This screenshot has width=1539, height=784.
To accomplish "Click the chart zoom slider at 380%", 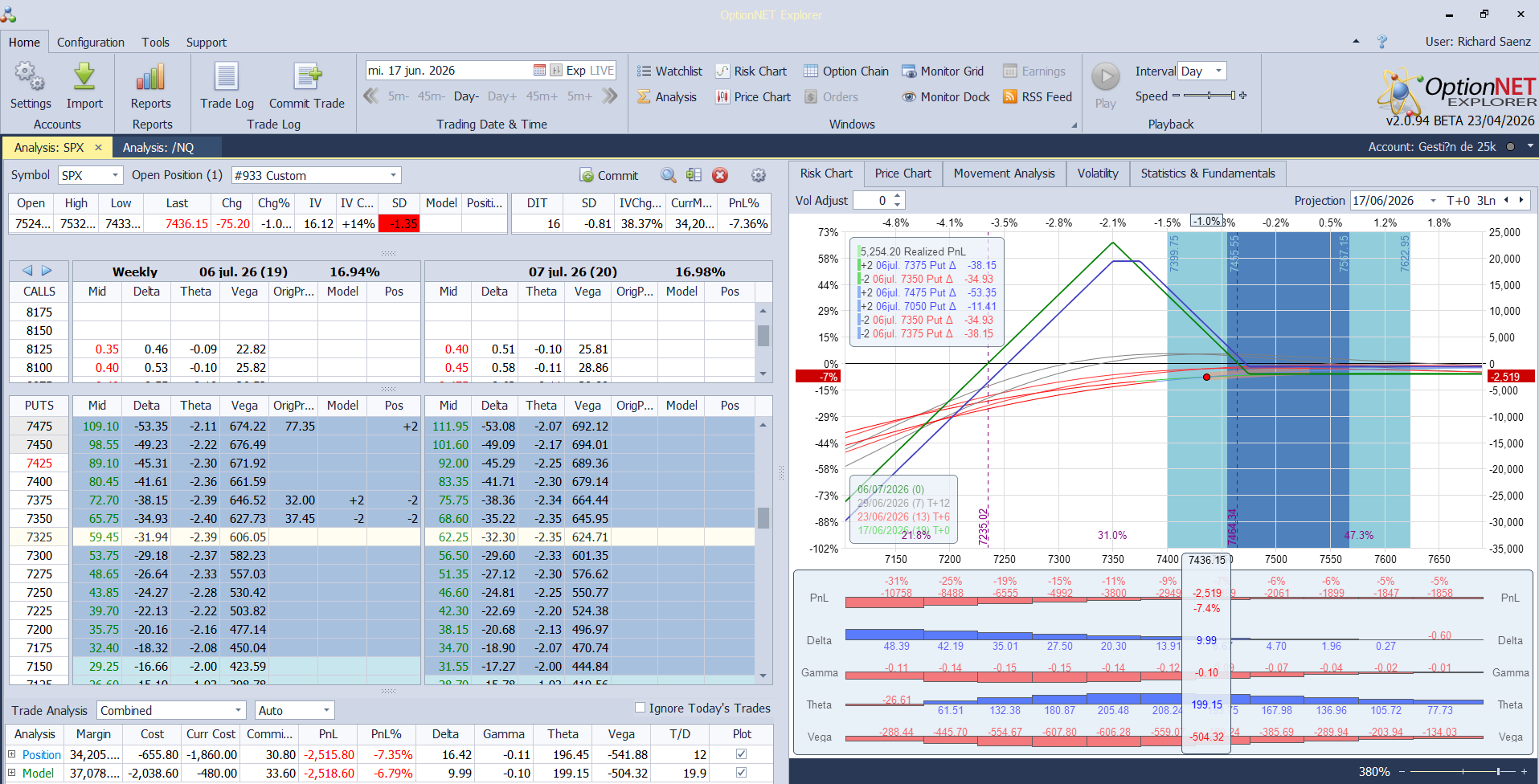I will tap(1463, 772).
